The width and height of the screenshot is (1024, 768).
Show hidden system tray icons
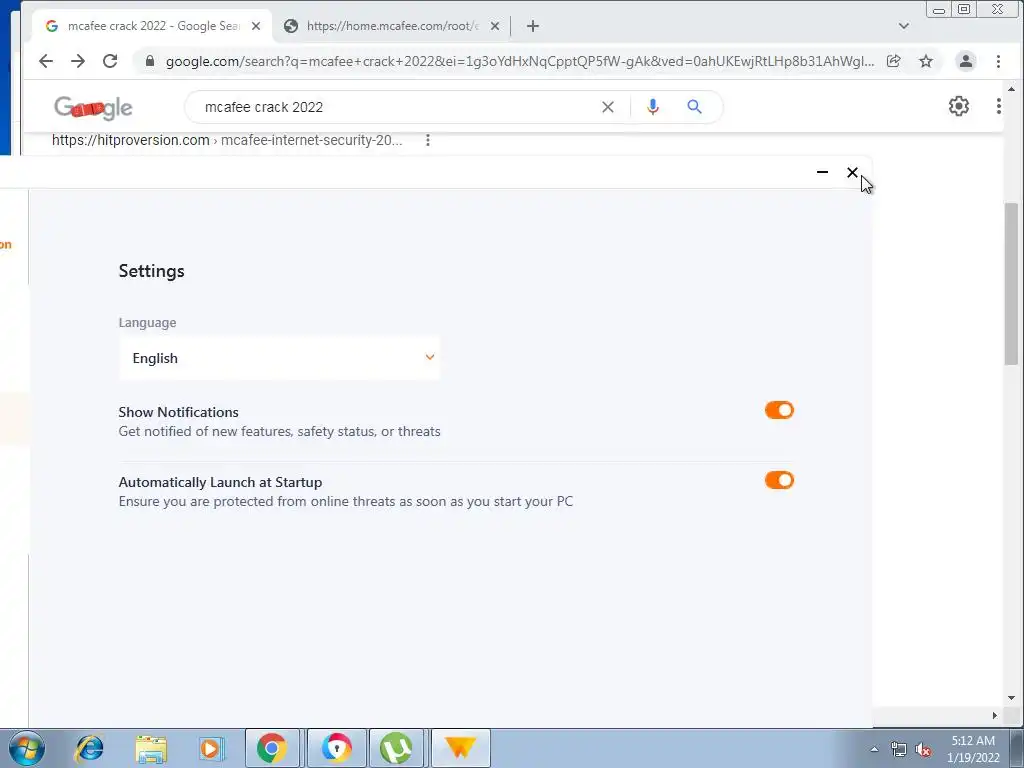pos(874,749)
